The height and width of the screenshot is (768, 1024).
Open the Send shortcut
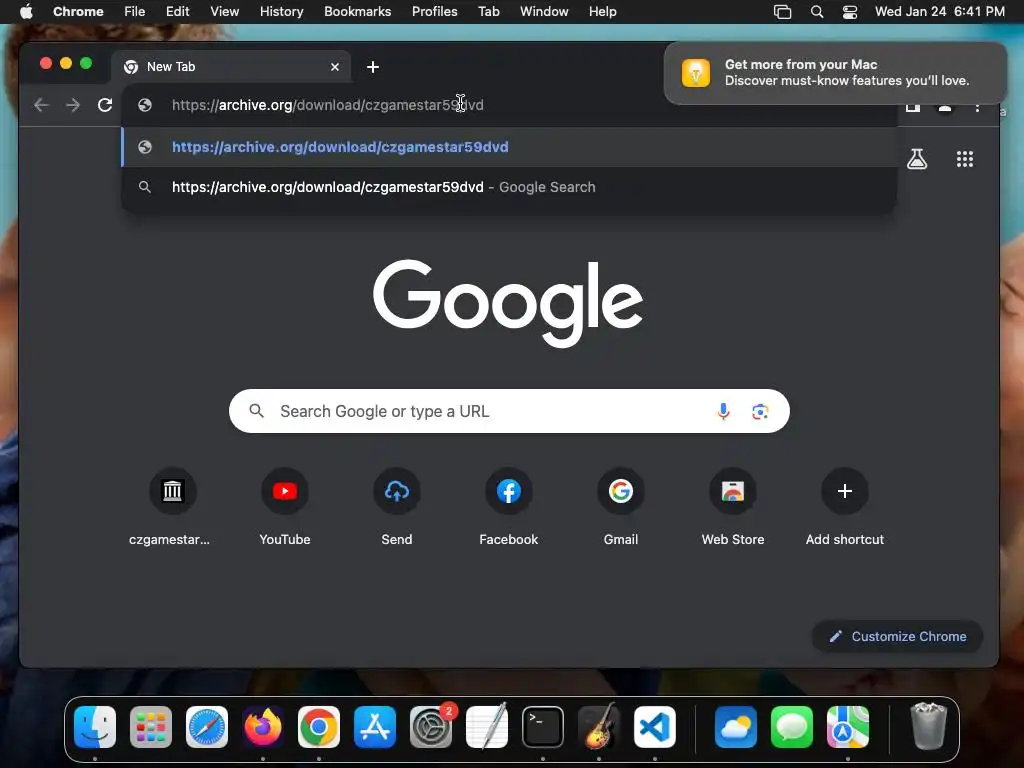pos(396,508)
